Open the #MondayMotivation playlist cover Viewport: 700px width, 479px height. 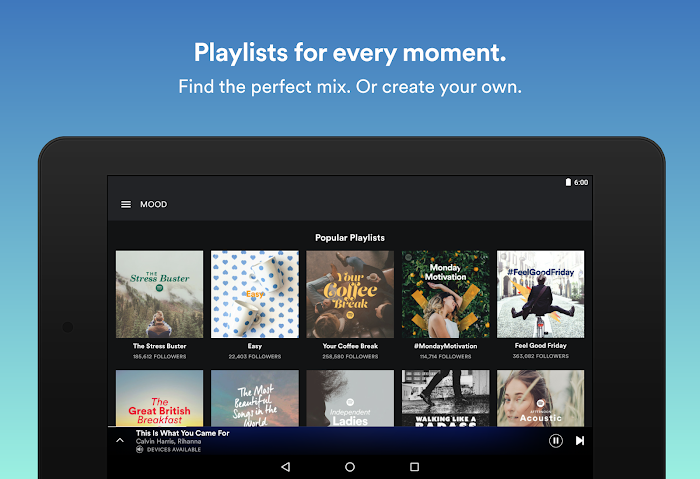tap(445, 293)
